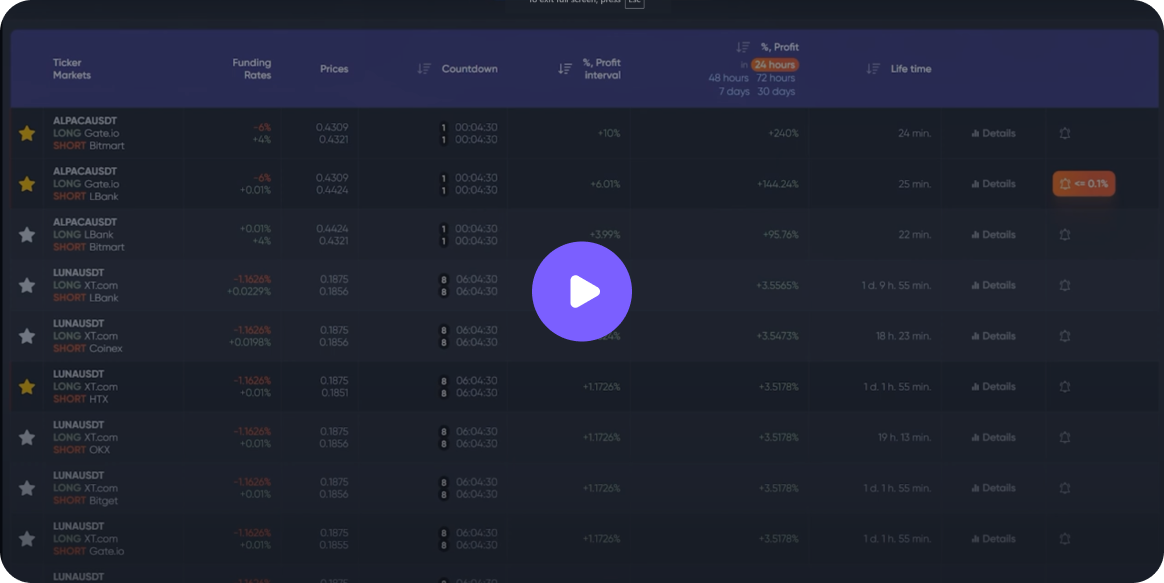Click the +6.01% profit interval value
Image resolution: width=1164 pixels, height=583 pixels.
(x=605, y=184)
